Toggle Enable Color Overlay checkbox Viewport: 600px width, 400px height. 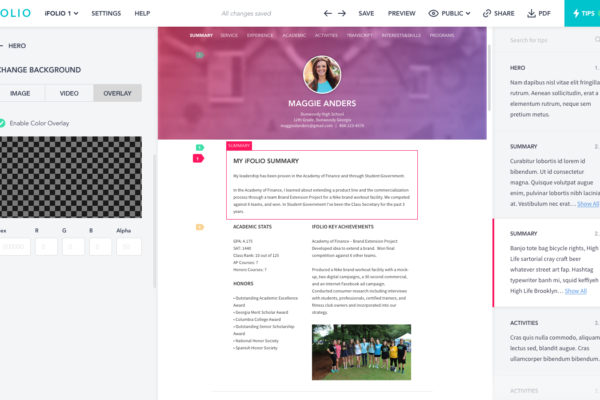click(x=2, y=123)
